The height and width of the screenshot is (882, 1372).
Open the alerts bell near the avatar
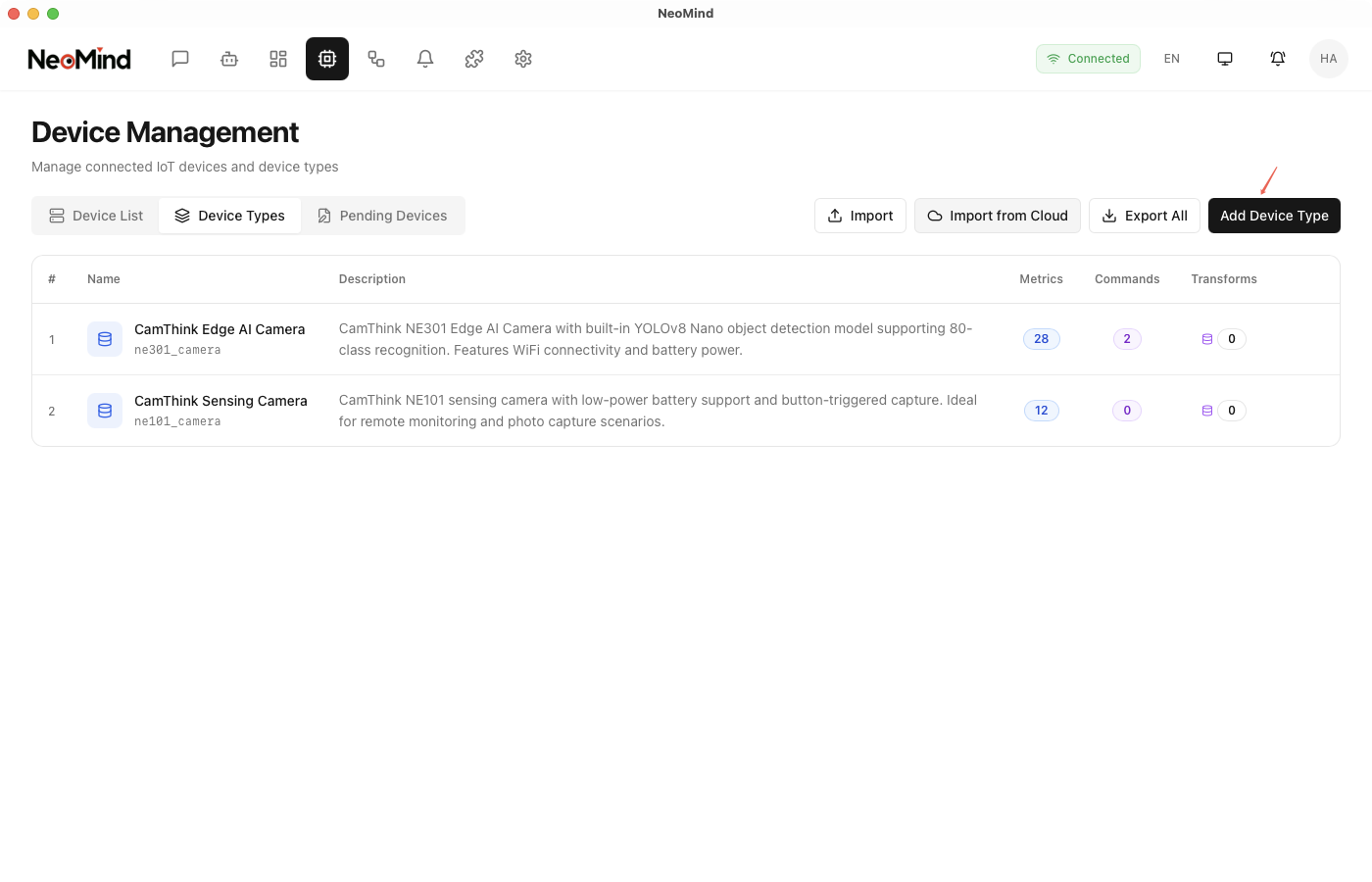(1277, 59)
